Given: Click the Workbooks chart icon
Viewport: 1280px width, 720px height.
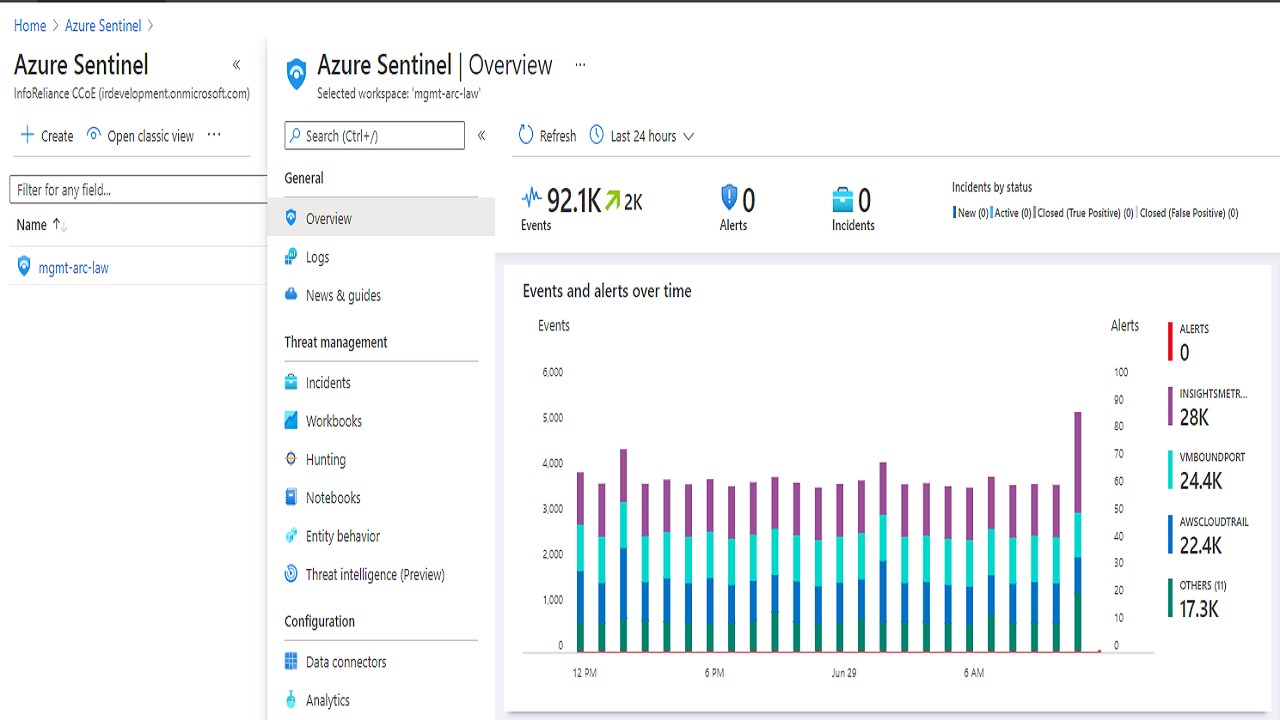Looking at the screenshot, I should point(291,421).
